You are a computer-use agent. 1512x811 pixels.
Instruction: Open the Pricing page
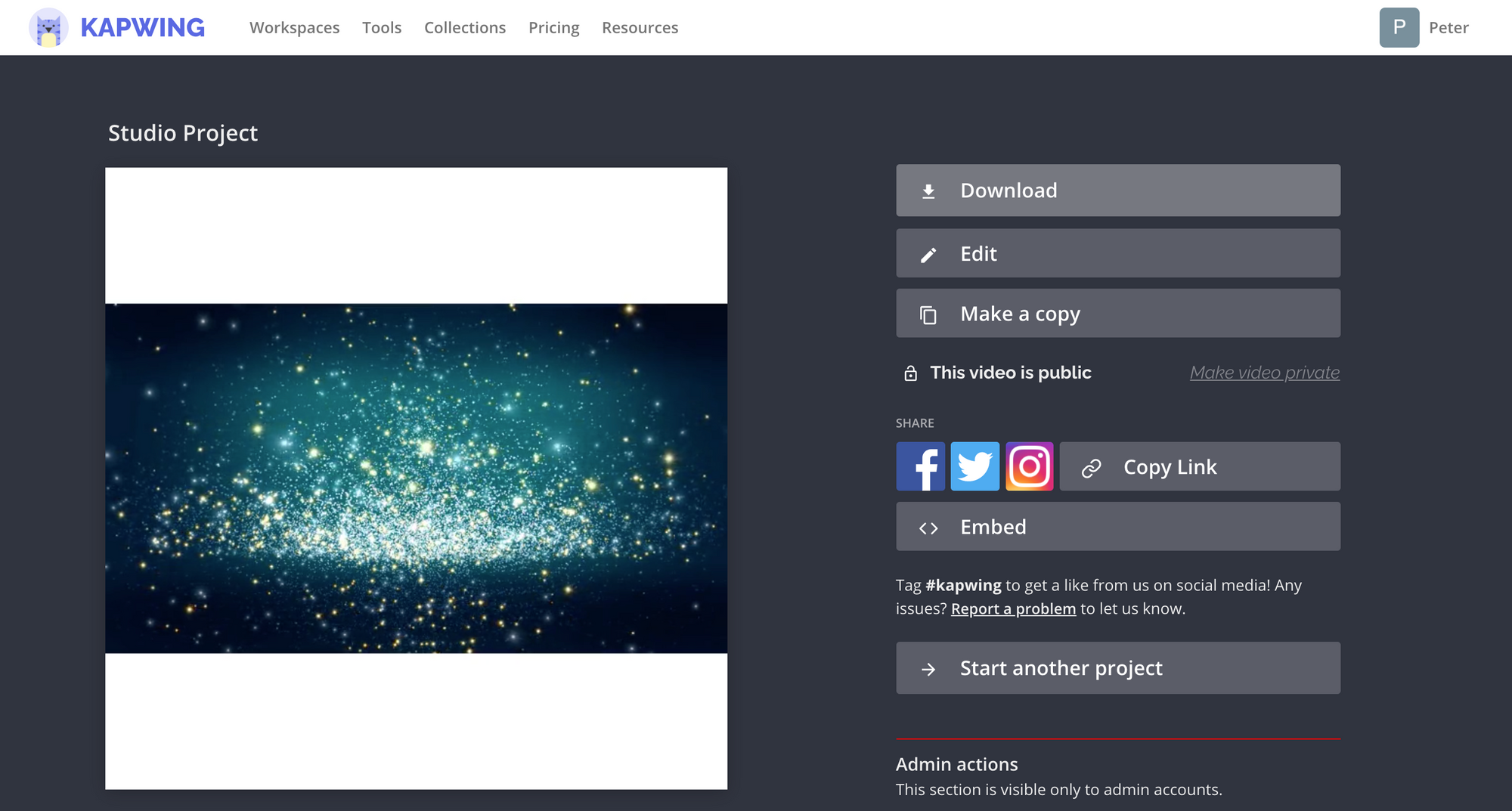[x=553, y=27]
